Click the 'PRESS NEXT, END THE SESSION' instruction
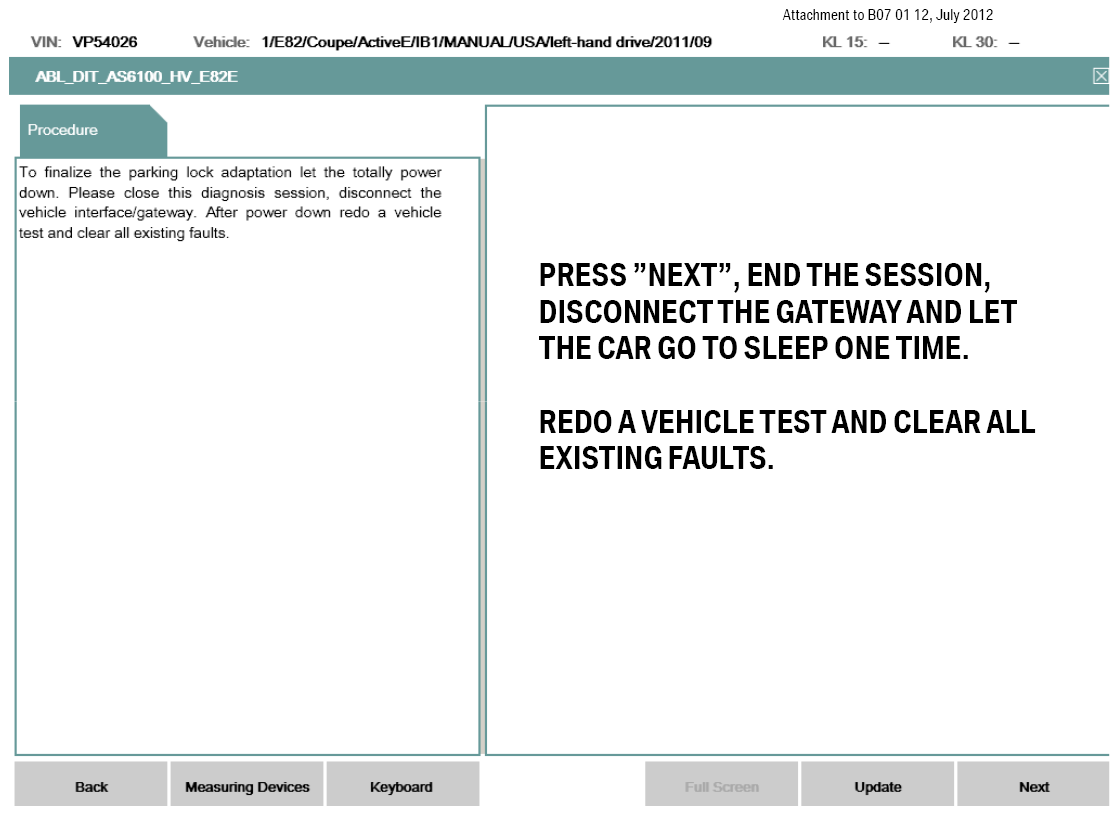This screenshot has width=1119, height=815. tap(777, 312)
